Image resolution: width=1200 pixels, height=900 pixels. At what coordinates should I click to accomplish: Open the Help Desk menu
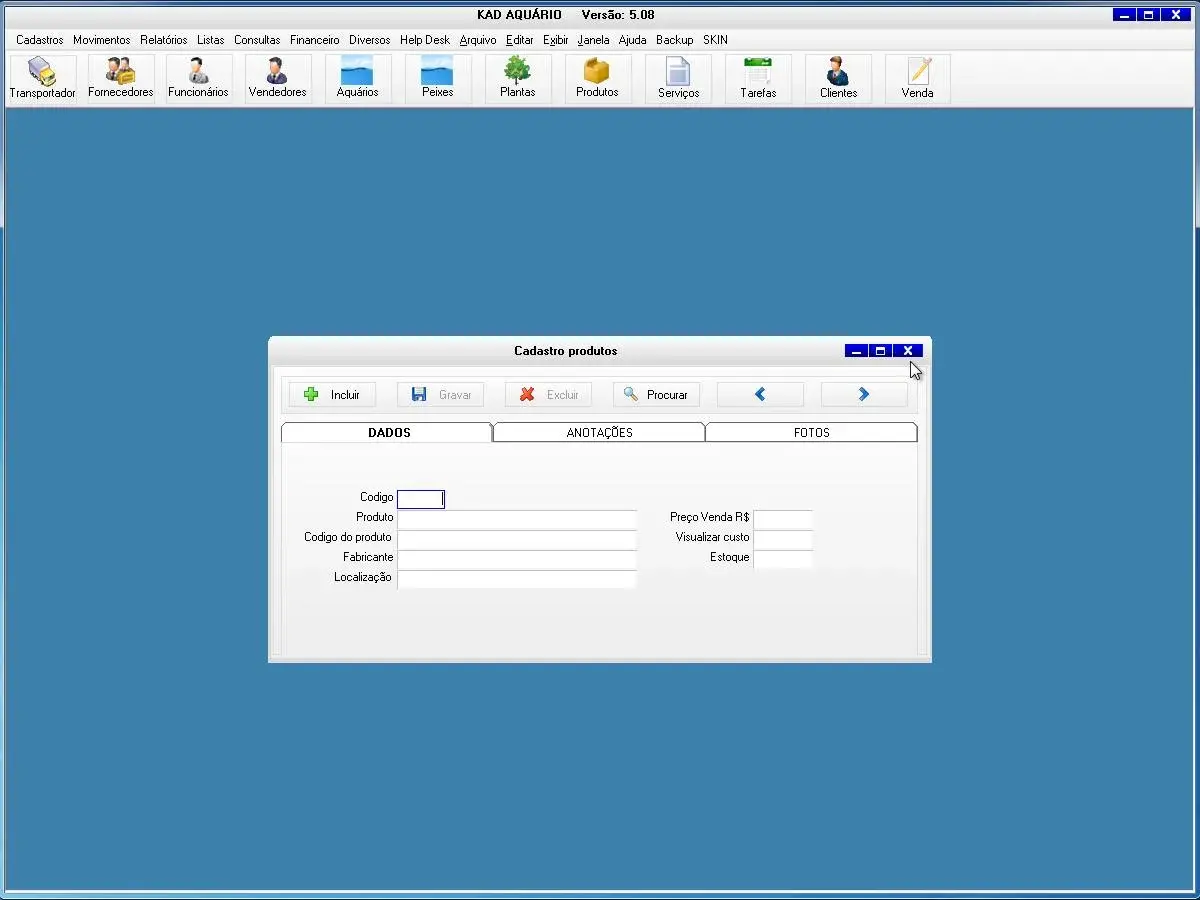coord(425,40)
